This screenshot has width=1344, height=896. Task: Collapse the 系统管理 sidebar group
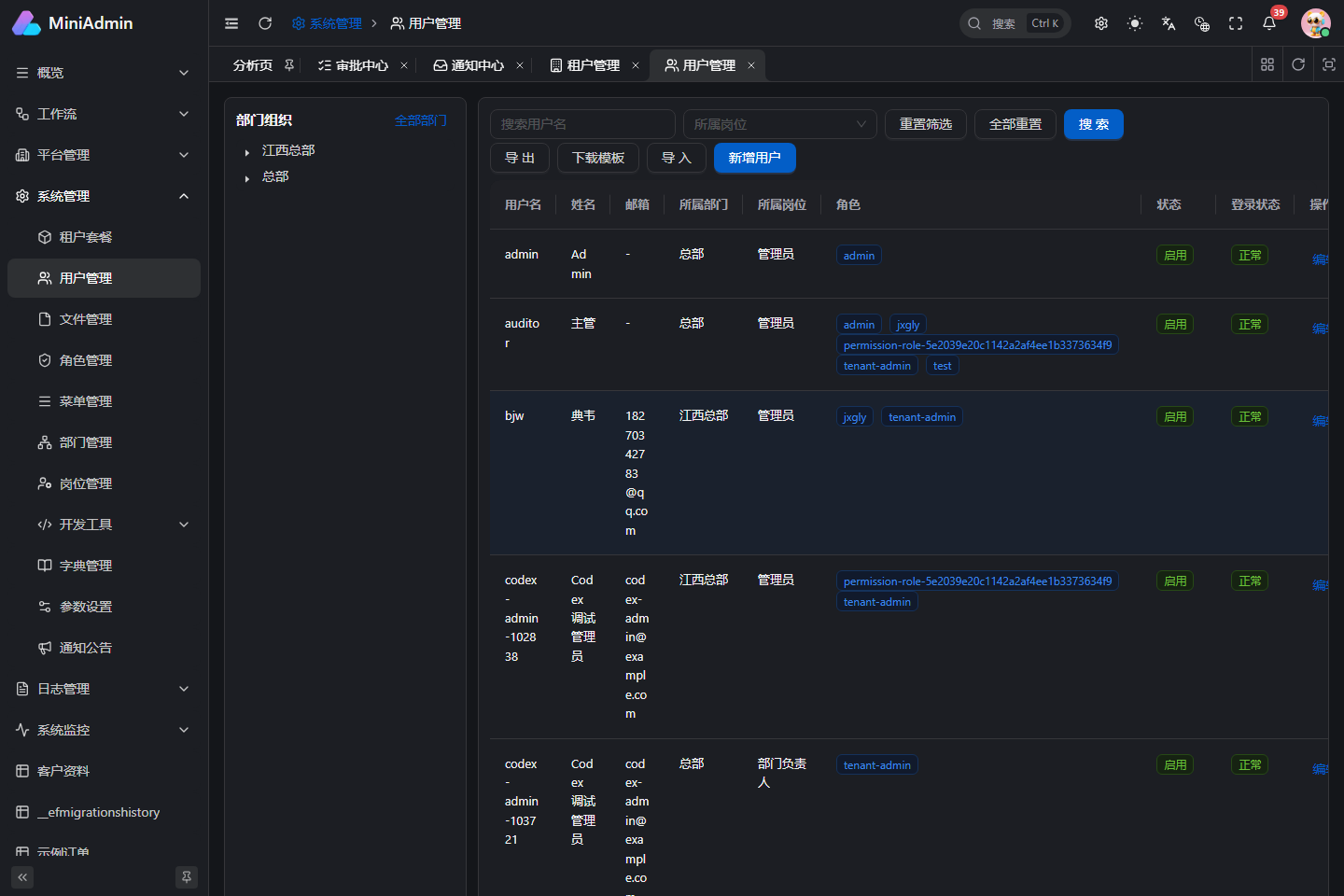[x=104, y=196]
